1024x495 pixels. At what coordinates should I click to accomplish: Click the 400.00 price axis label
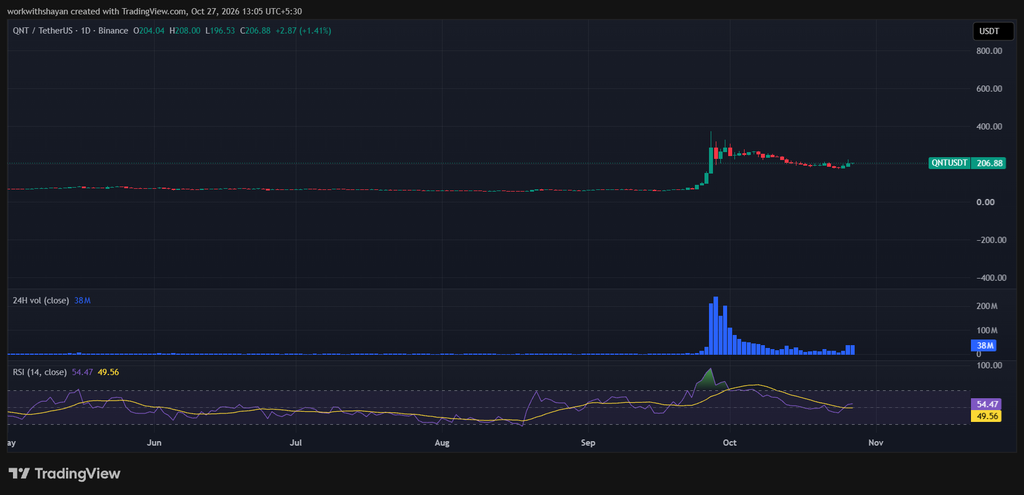(x=989, y=127)
